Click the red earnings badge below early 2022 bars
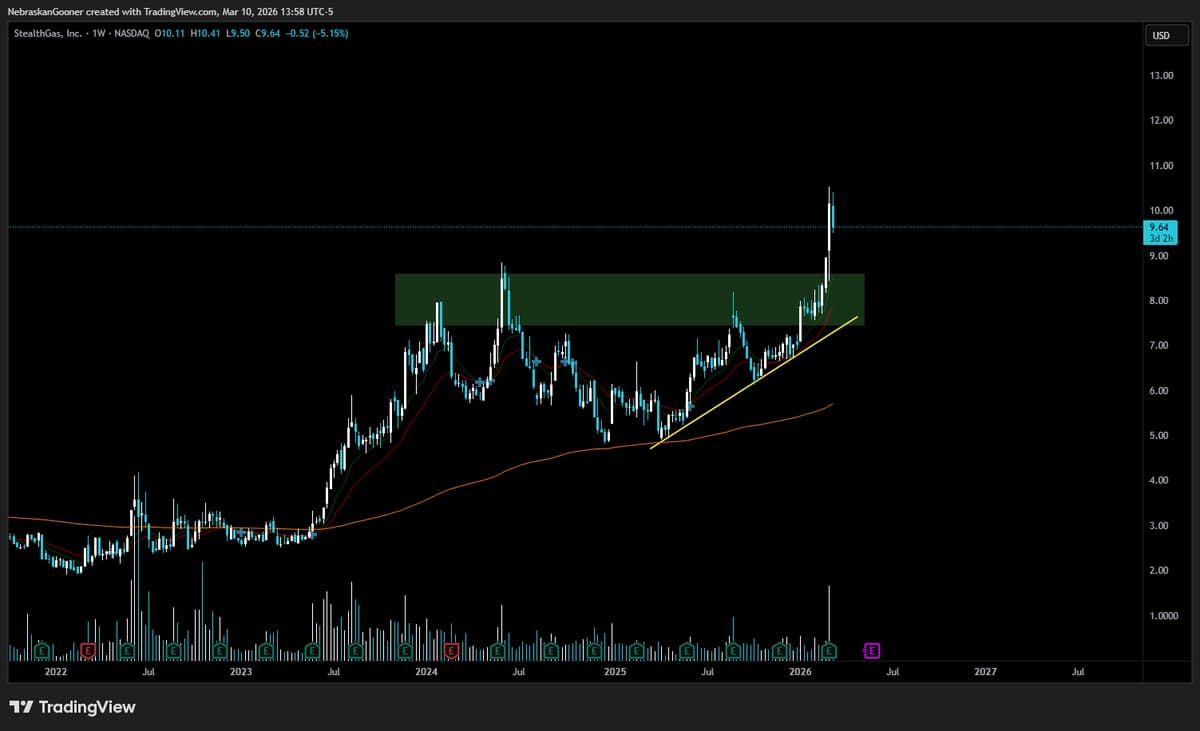The width and height of the screenshot is (1200, 731). 88,649
